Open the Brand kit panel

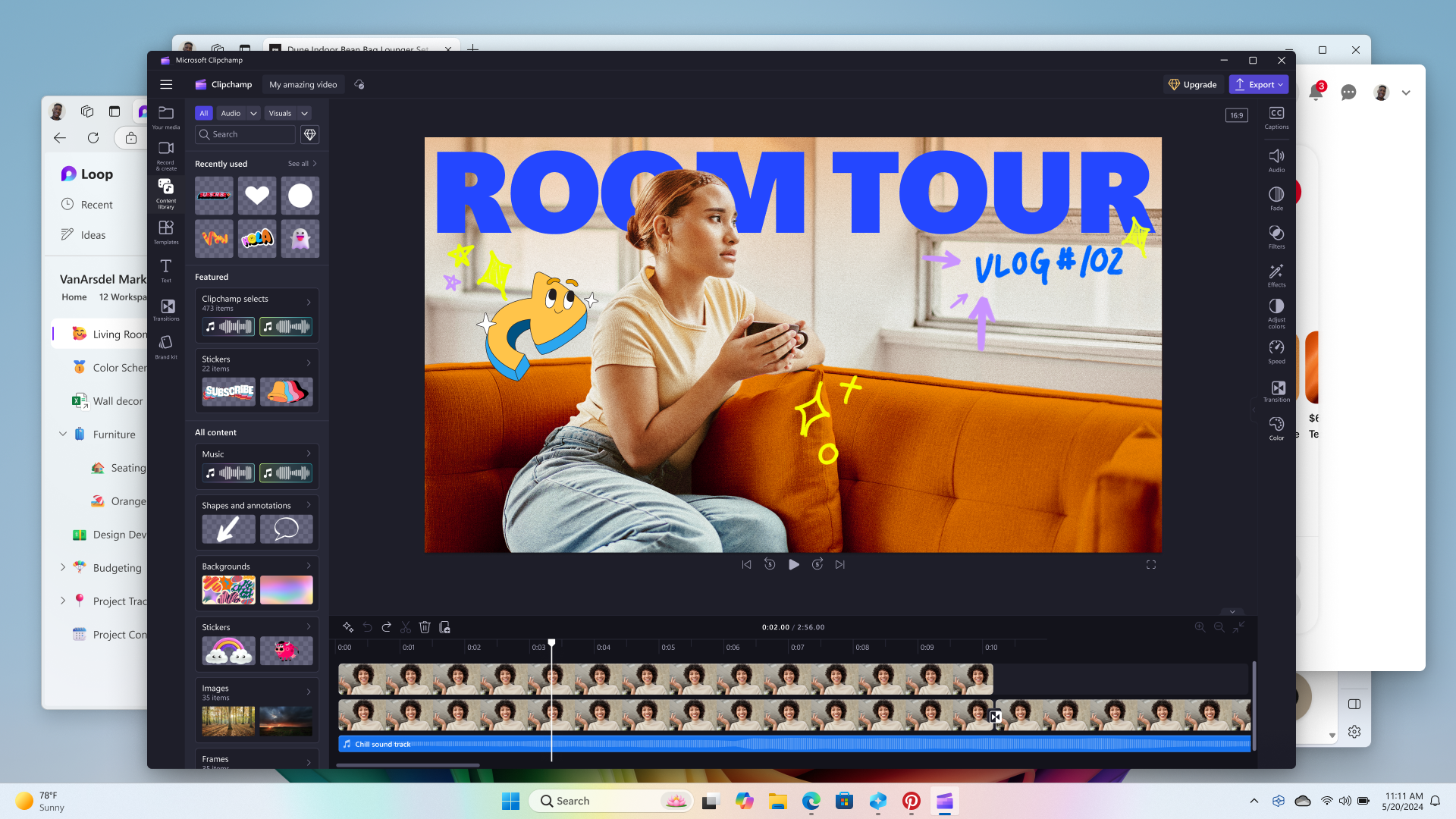point(166,347)
